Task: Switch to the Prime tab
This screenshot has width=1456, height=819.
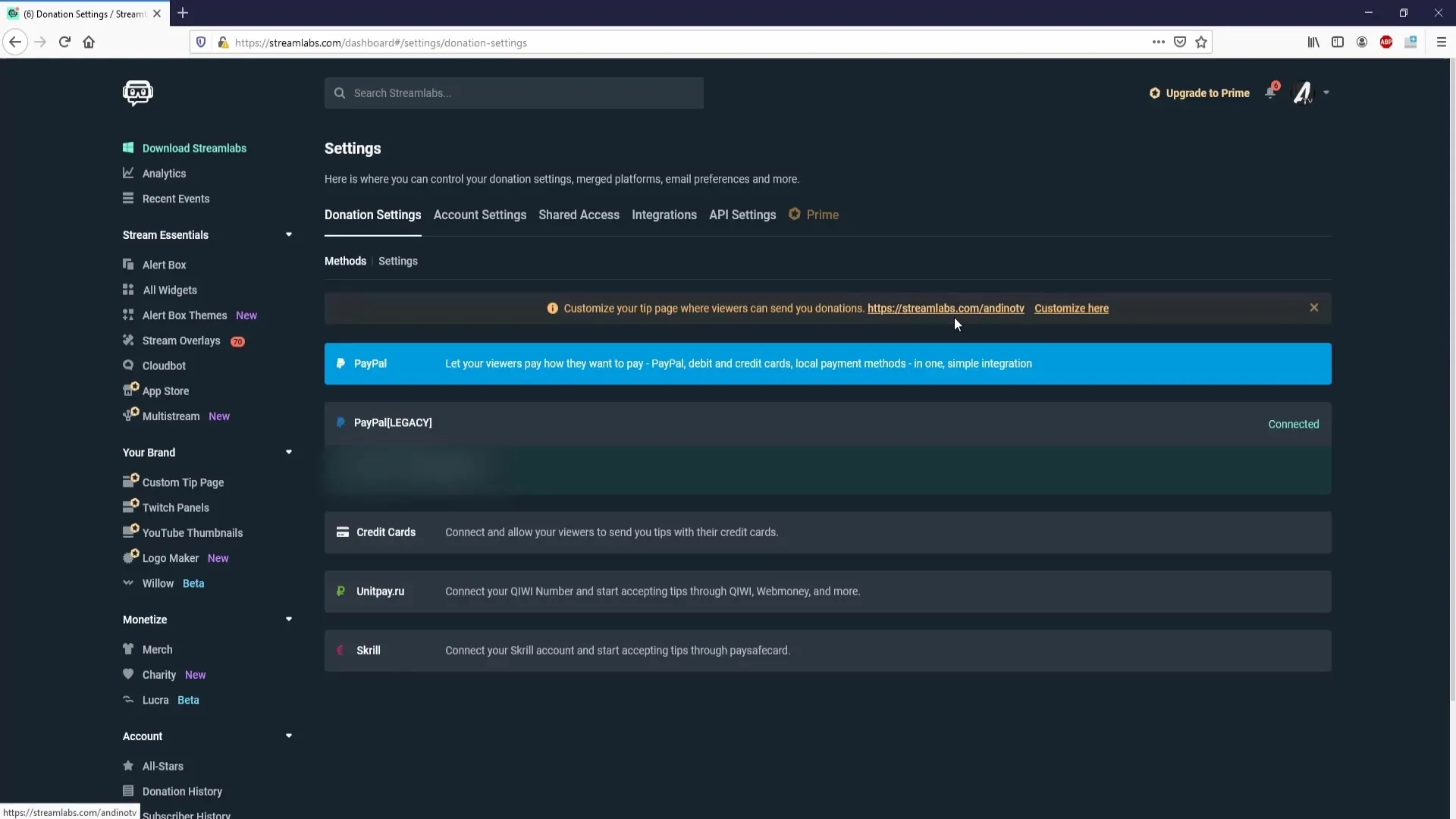Action: [x=814, y=215]
